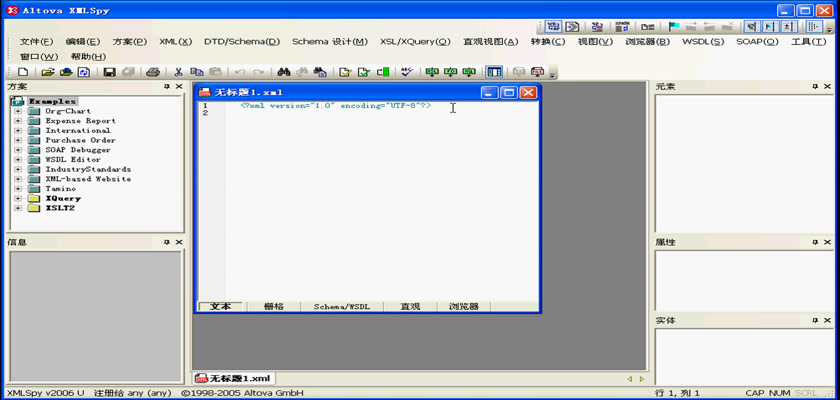Image resolution: width=840 pixels, height=400 pixels.
Task: Click the third green transformation icon
Action: pos(469,72)
